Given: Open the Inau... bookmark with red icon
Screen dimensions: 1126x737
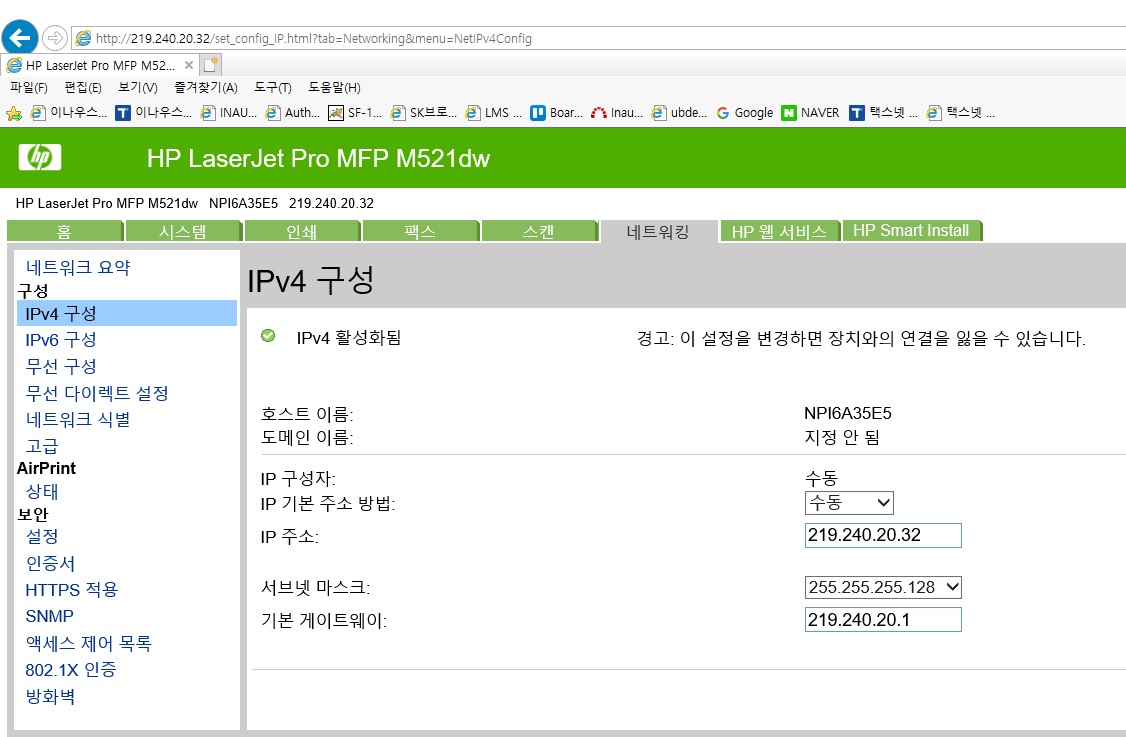Looking at the screenshot, I should [617, 113].
